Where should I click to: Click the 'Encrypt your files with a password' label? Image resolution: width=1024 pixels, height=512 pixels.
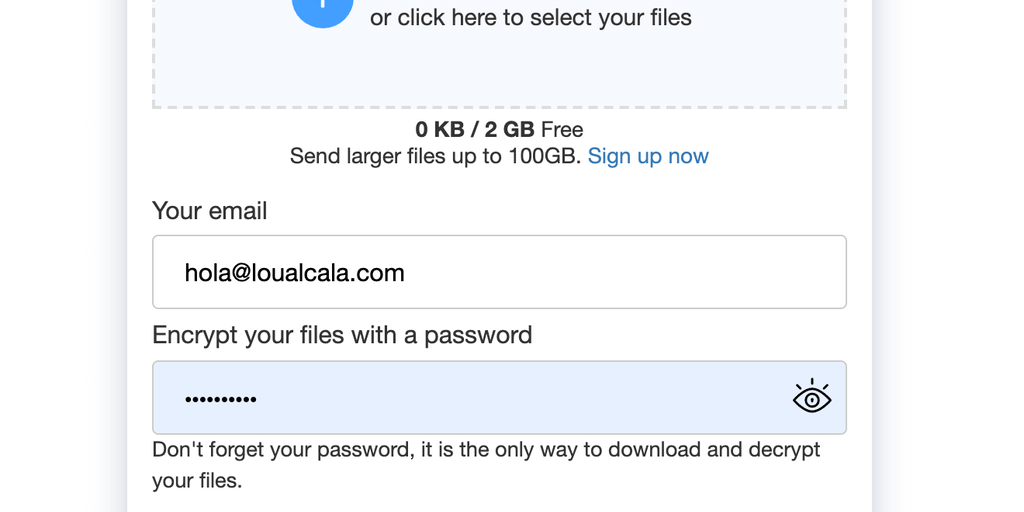(x=342, y=335)
